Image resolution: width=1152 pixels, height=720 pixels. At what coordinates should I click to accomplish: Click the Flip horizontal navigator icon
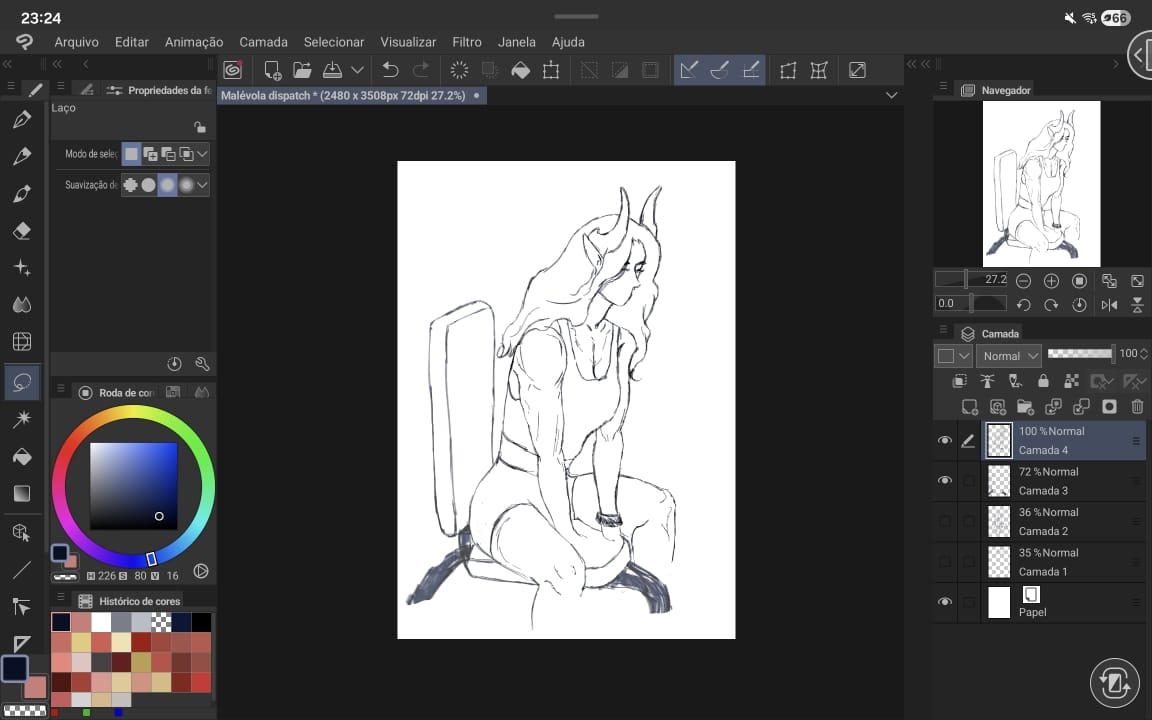[1109, 305]
